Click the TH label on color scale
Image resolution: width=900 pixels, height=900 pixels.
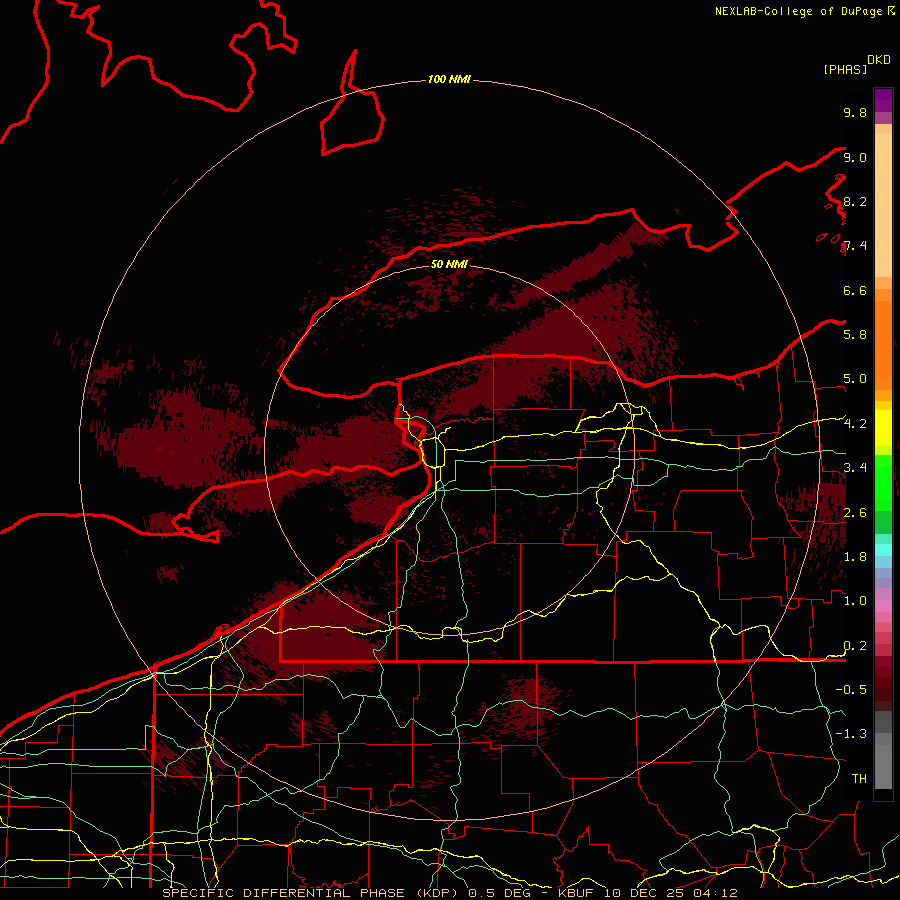pyautogui.click(x=859, y=779)
